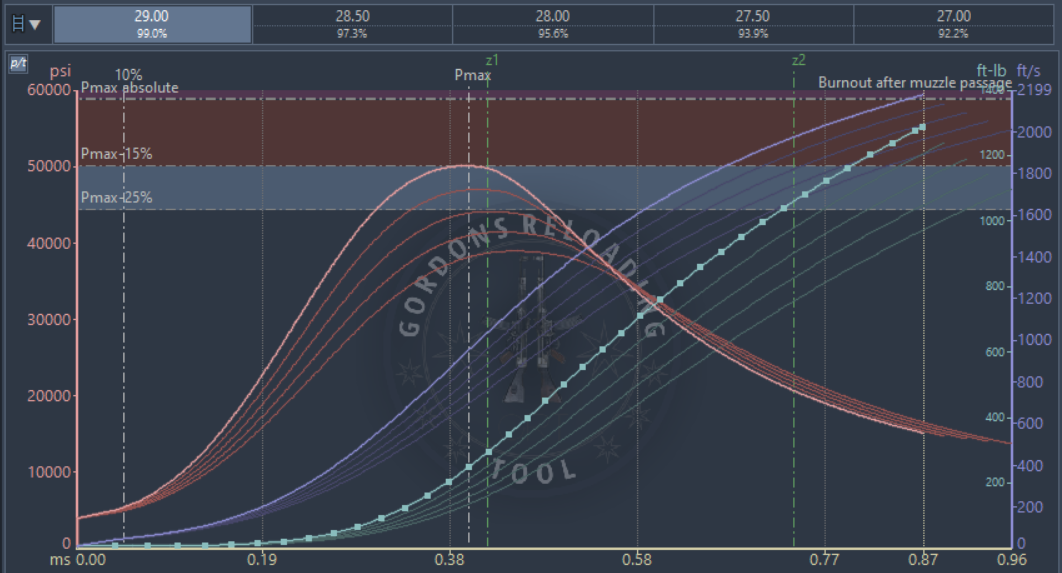Click the last data point on energy curve
The image size is (1062, 573).
[922, 127]
